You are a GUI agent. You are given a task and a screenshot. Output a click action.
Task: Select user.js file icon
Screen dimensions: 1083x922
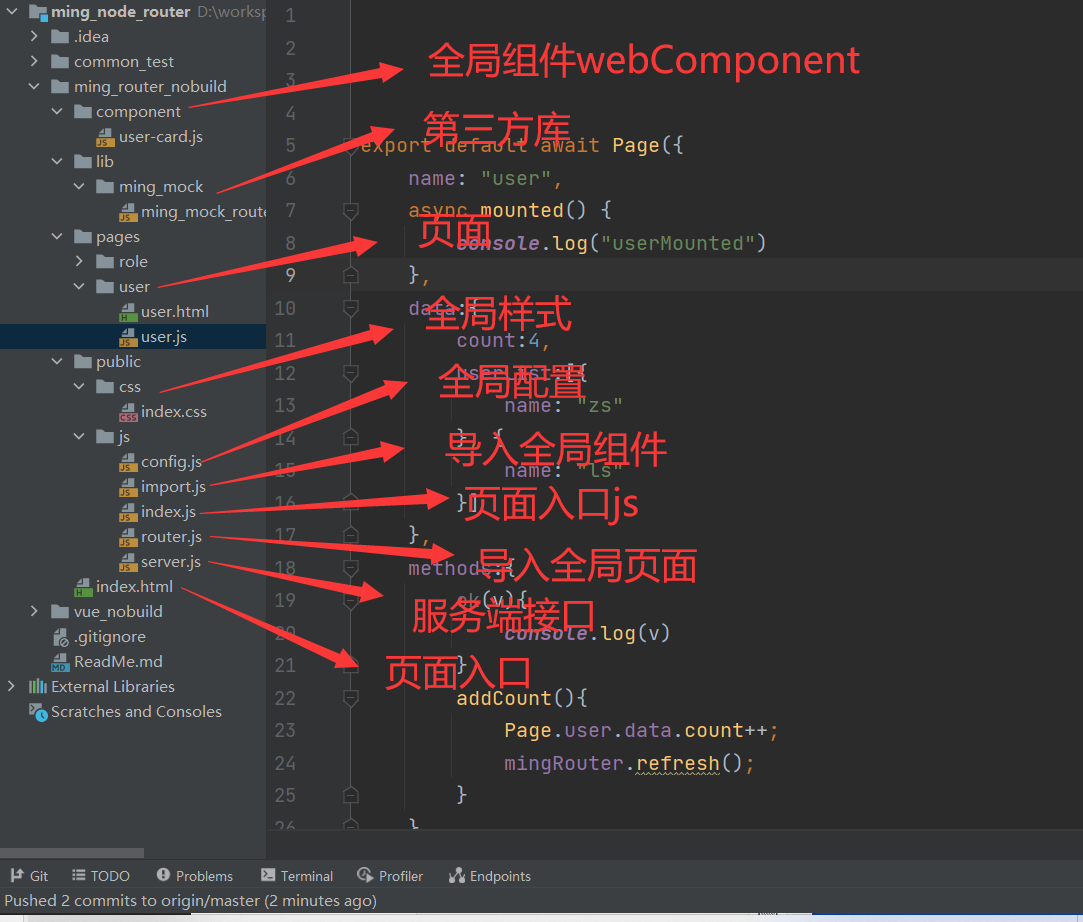(x=128, y=337)
